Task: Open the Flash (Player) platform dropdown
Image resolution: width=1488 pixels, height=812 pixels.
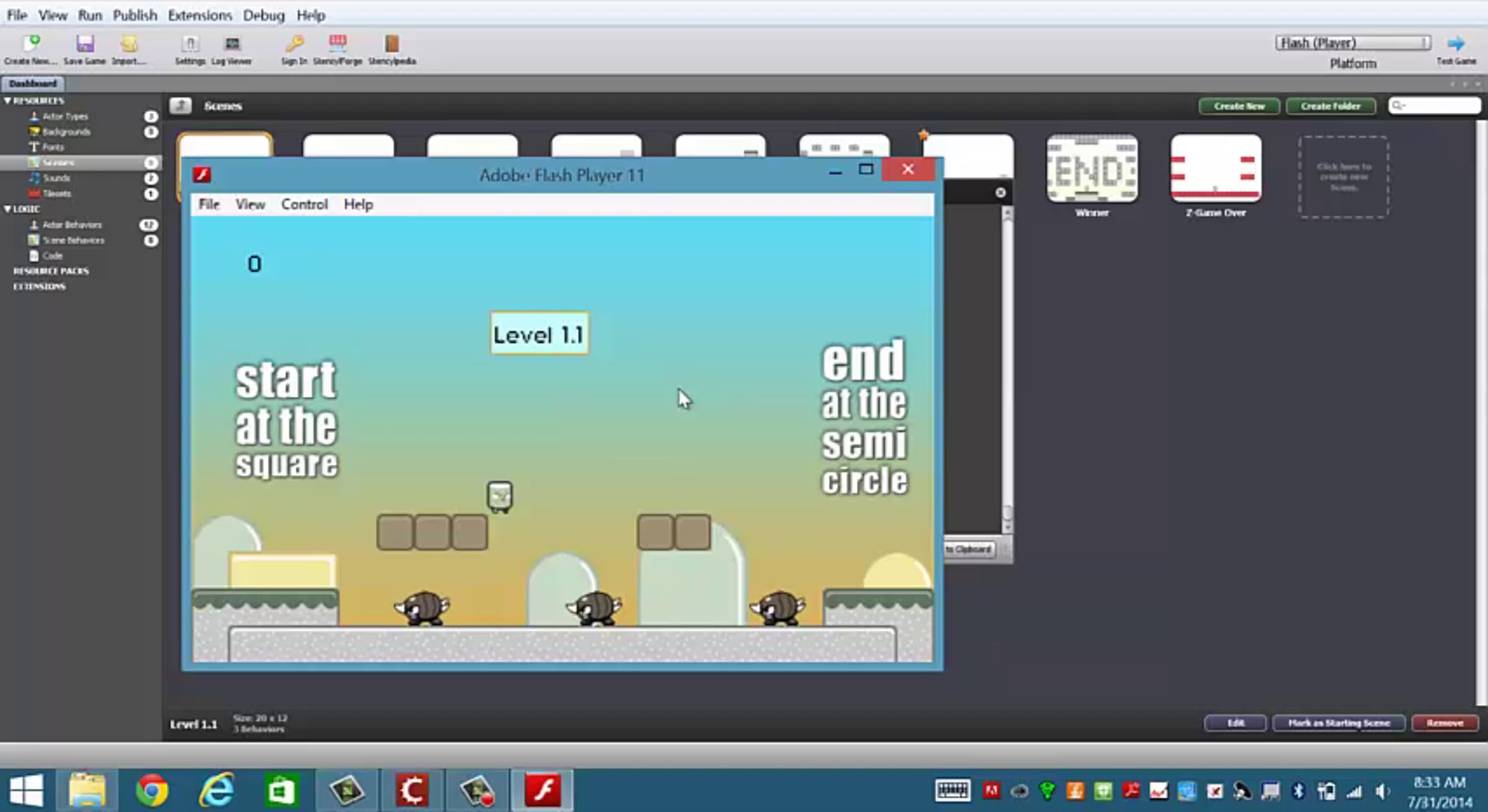Action: [x=1353, y=43]
